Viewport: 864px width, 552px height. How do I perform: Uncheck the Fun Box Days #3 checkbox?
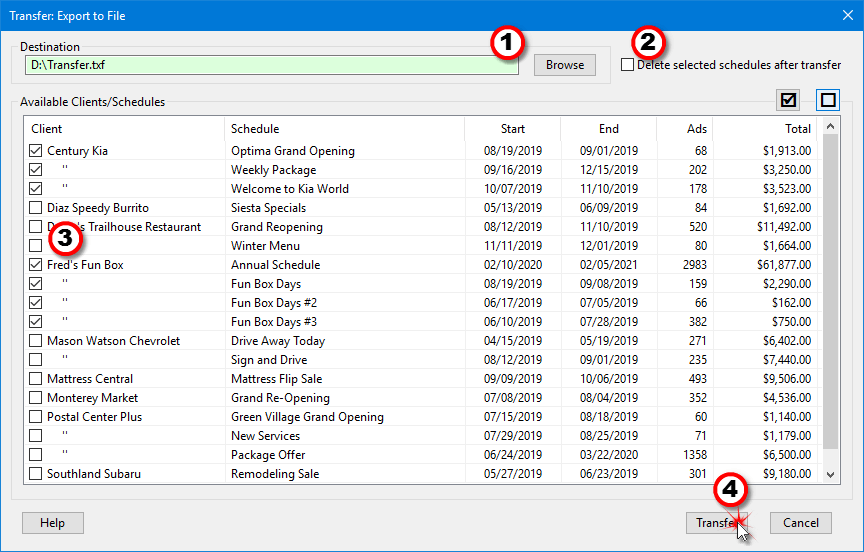pyautogui.click(x=35, y=322)
